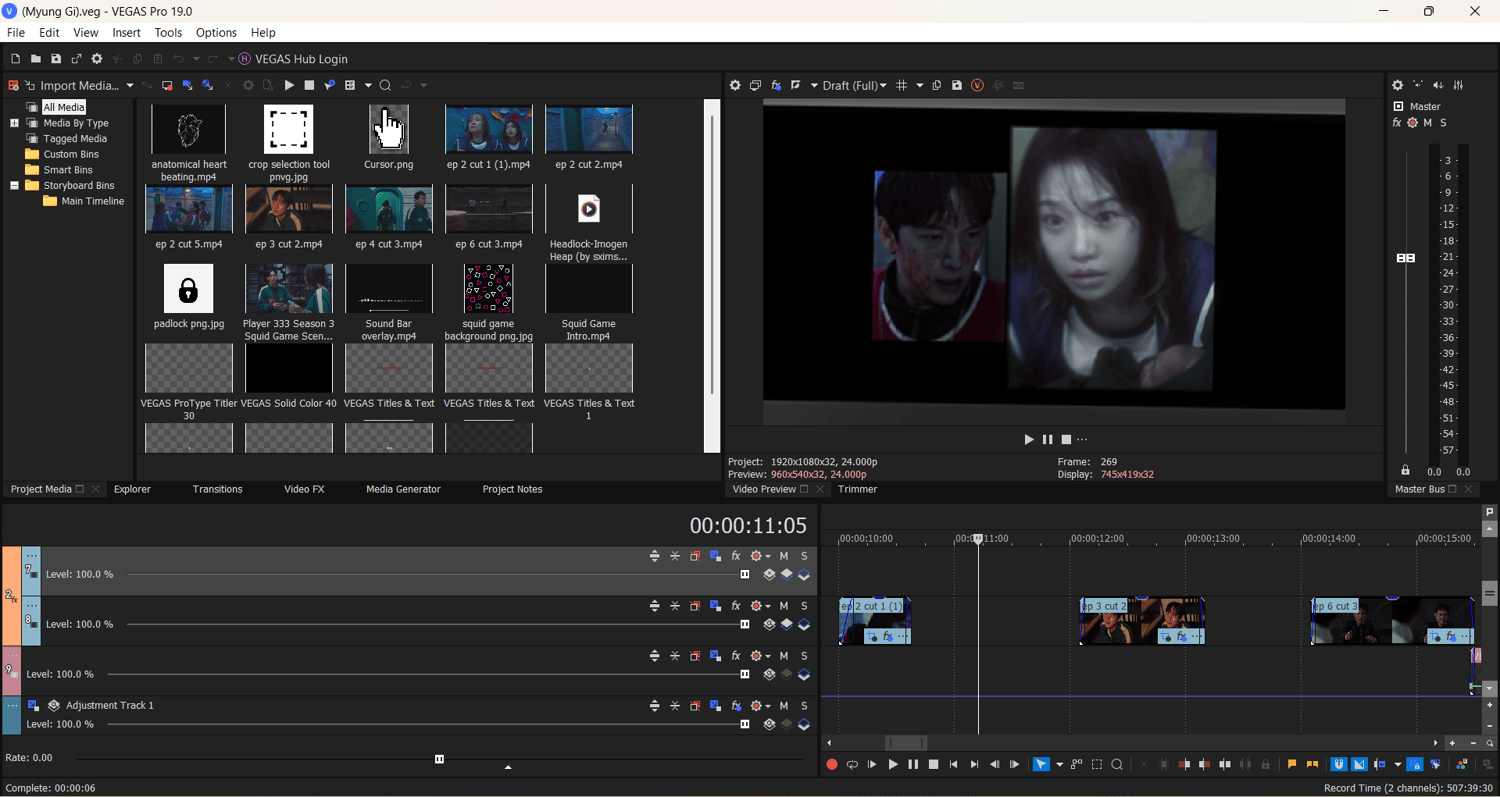Adjust the Rate slider handle

click(x=439, y=759)
